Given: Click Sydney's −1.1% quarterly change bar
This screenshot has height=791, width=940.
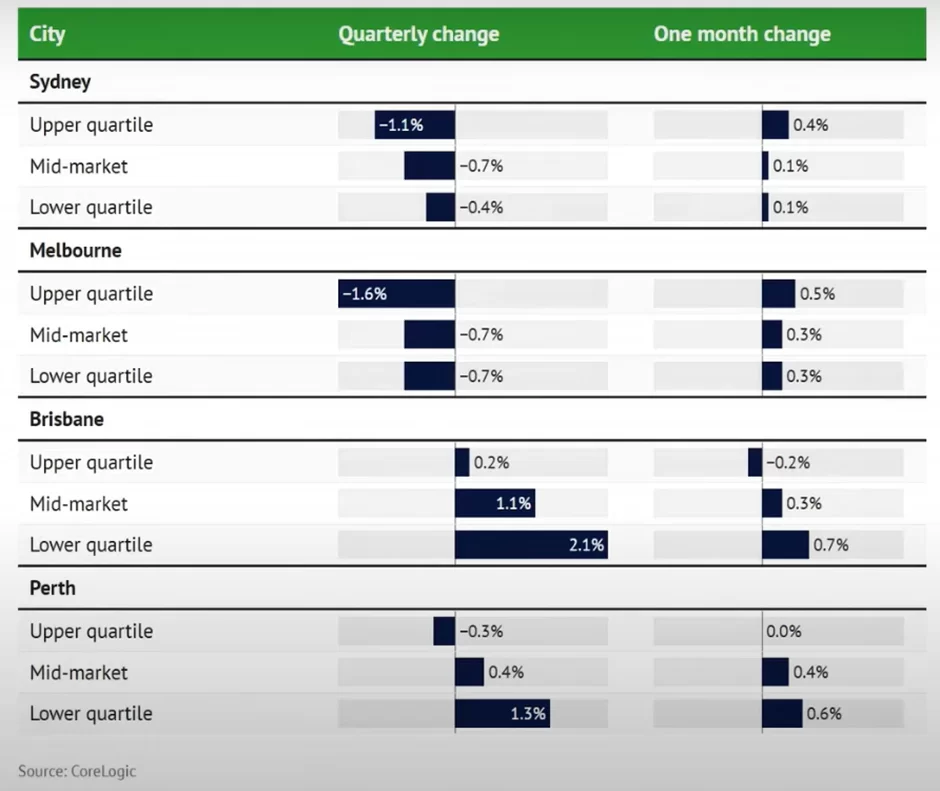Looking at the screenshot, I should tap(415, 125).
